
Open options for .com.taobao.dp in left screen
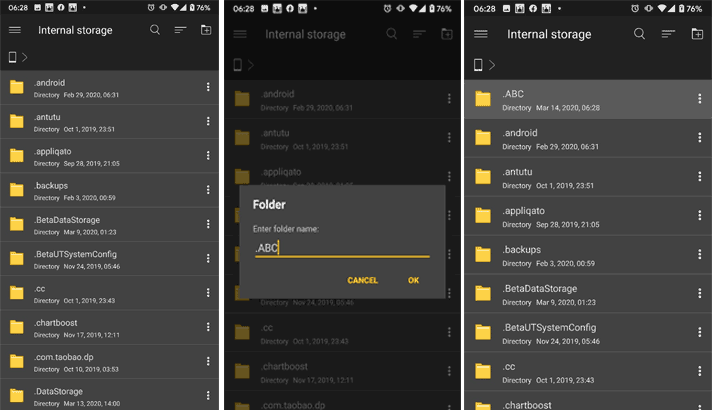[208, 361]
